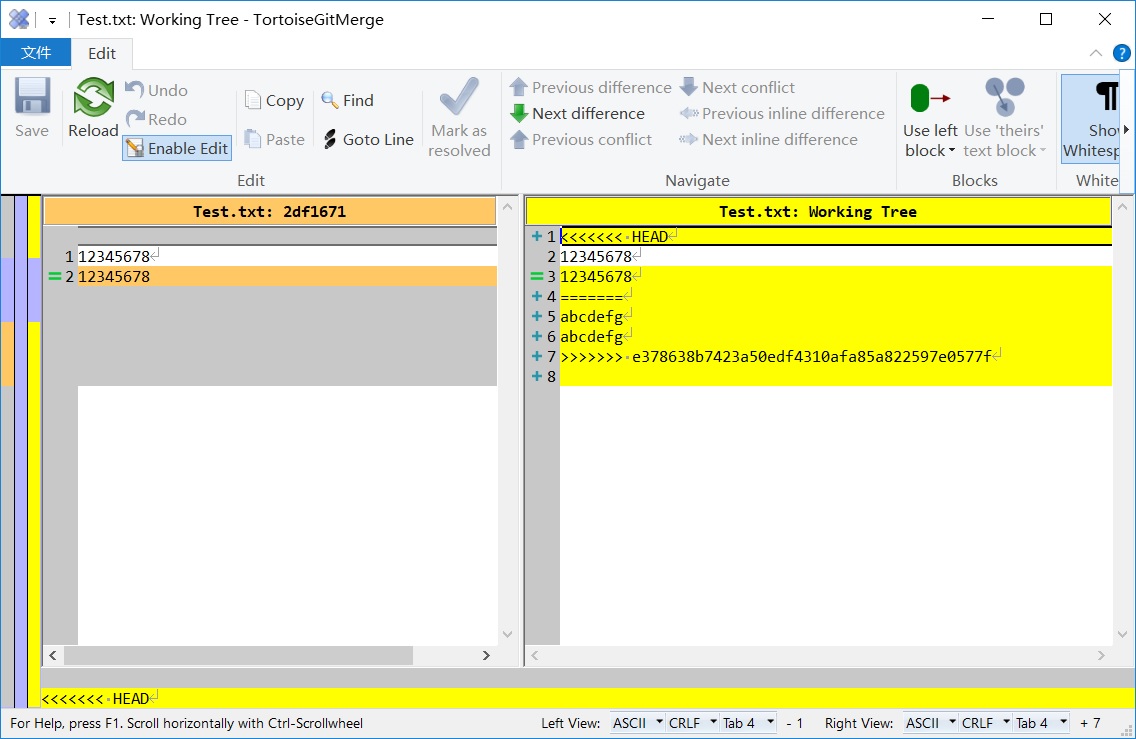Open the Left View CRLF line-ending dropdown
Screen dimensions: 1136x739
693,723
